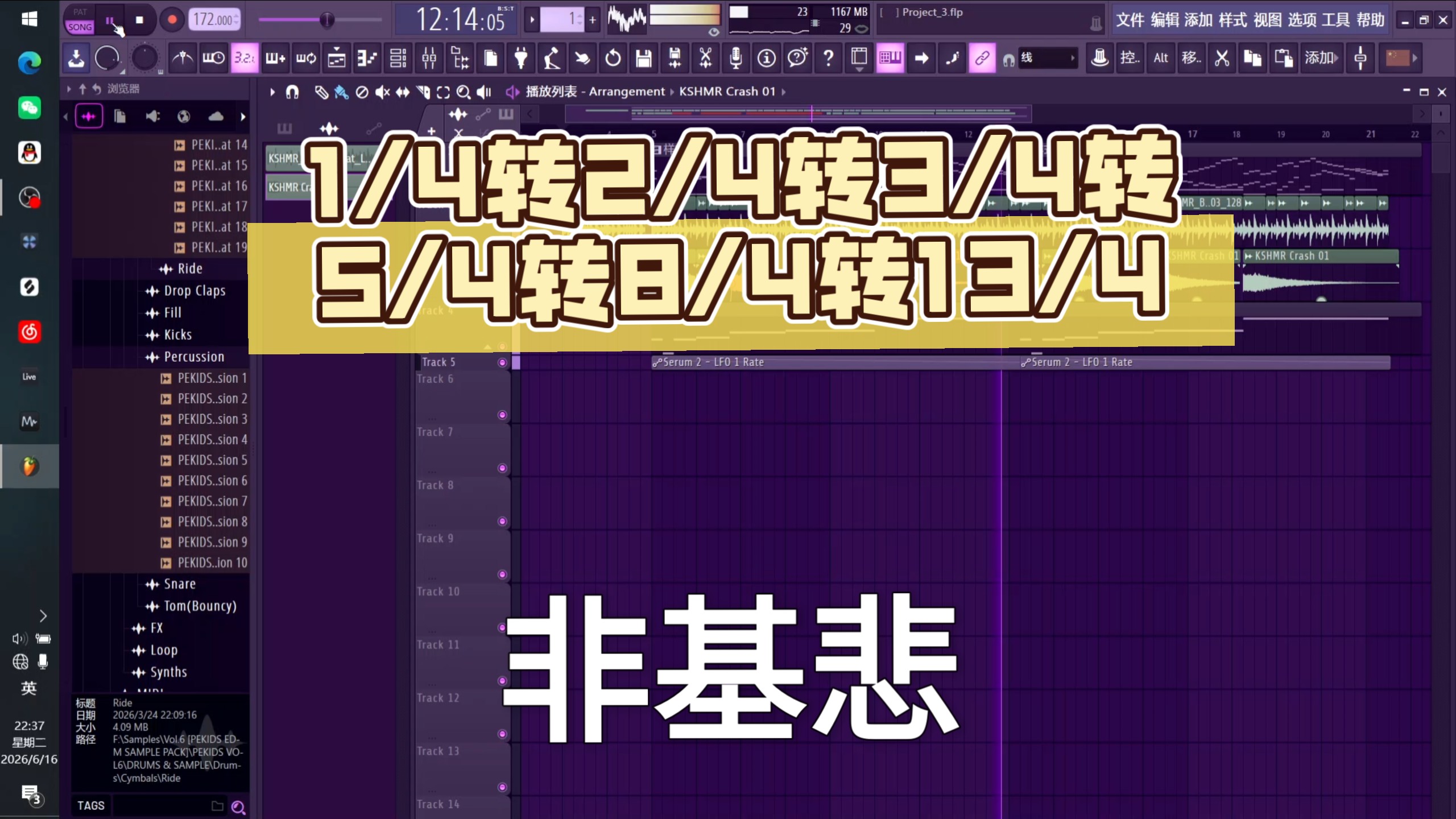The image size is (1456, 819).
Task: Open the pattern selector box
Action: (561, 20)
